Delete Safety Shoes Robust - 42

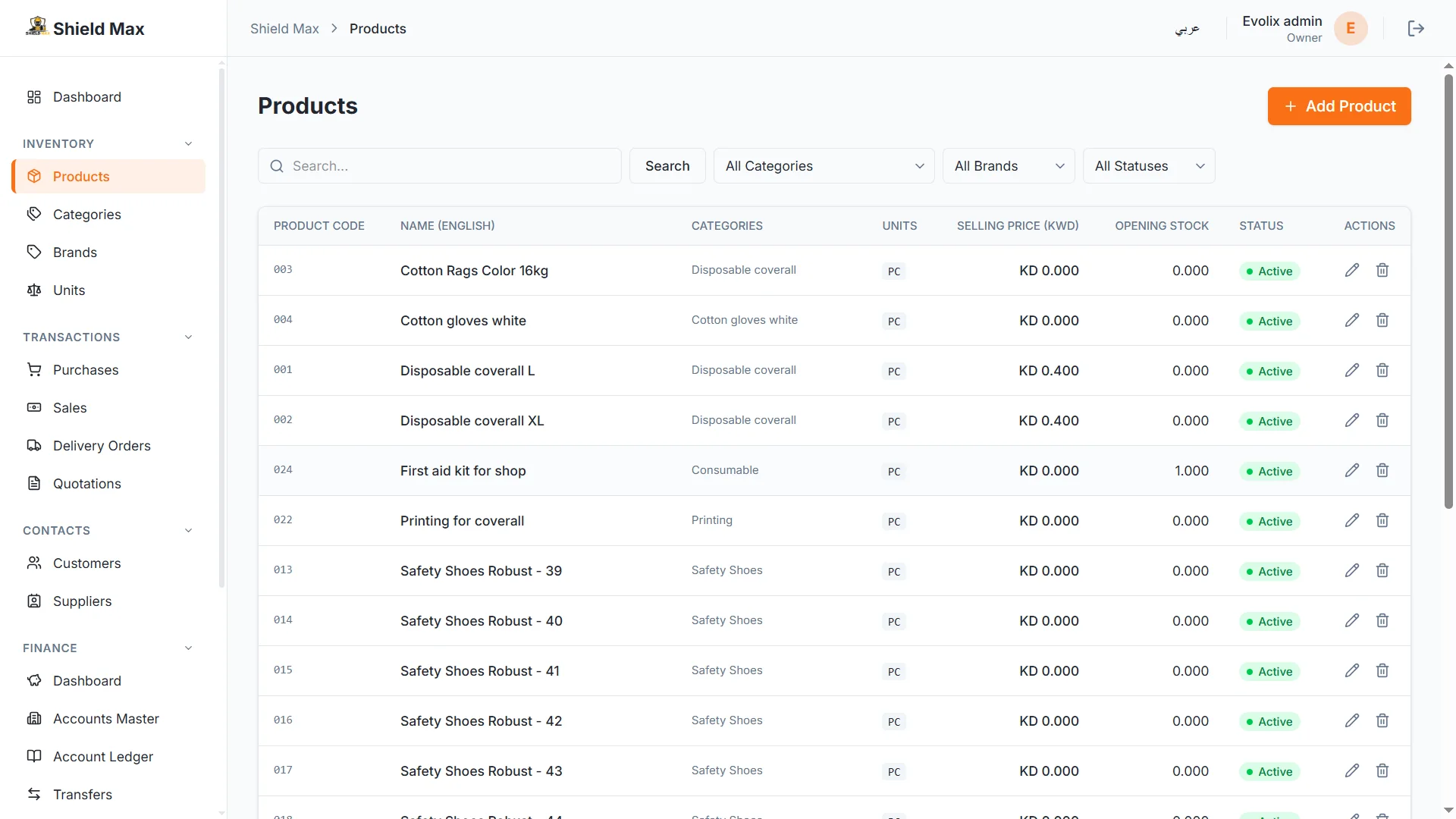click(x=1382, y=720)
